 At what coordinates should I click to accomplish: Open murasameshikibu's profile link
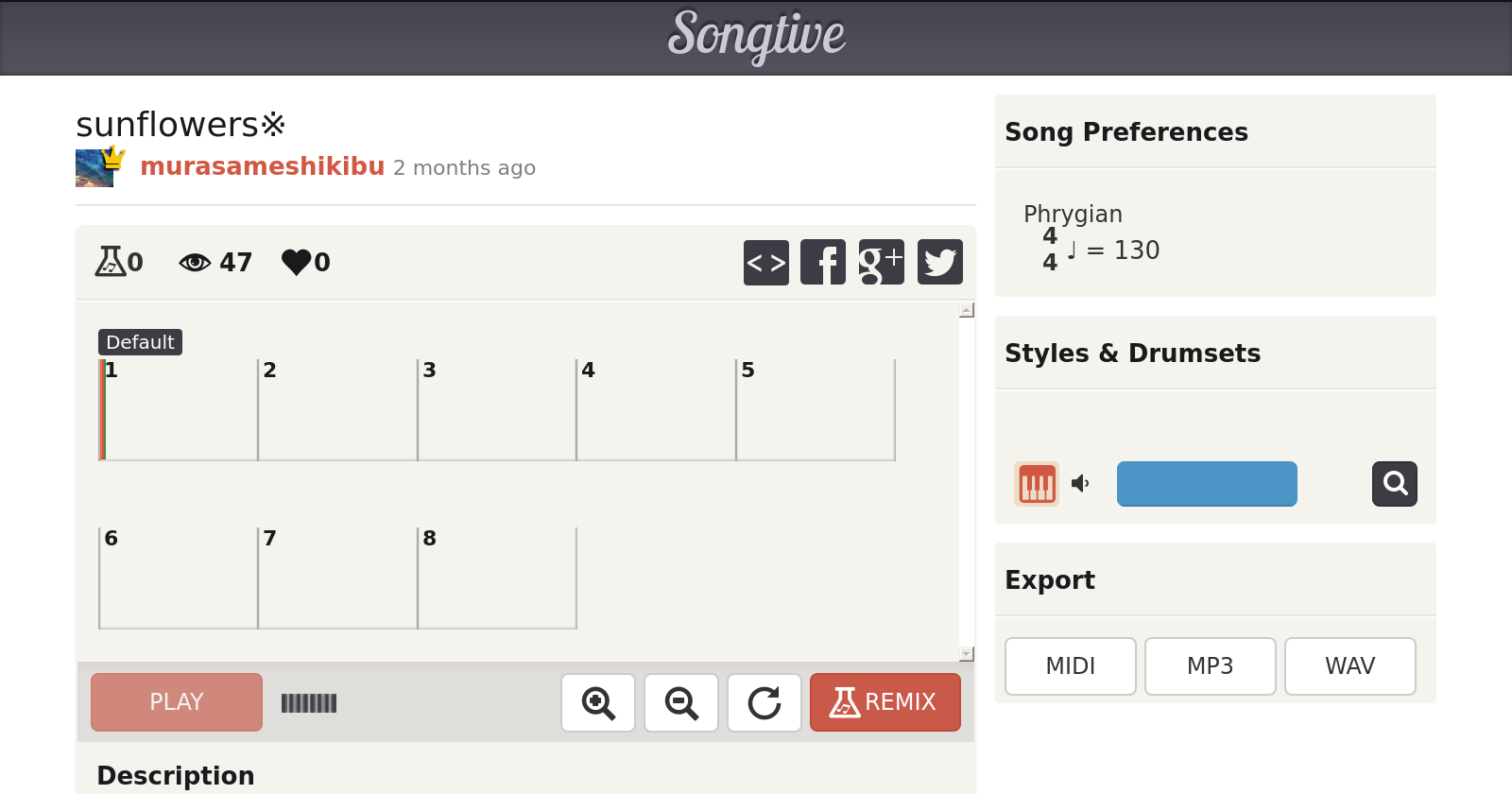click(263, 166)
